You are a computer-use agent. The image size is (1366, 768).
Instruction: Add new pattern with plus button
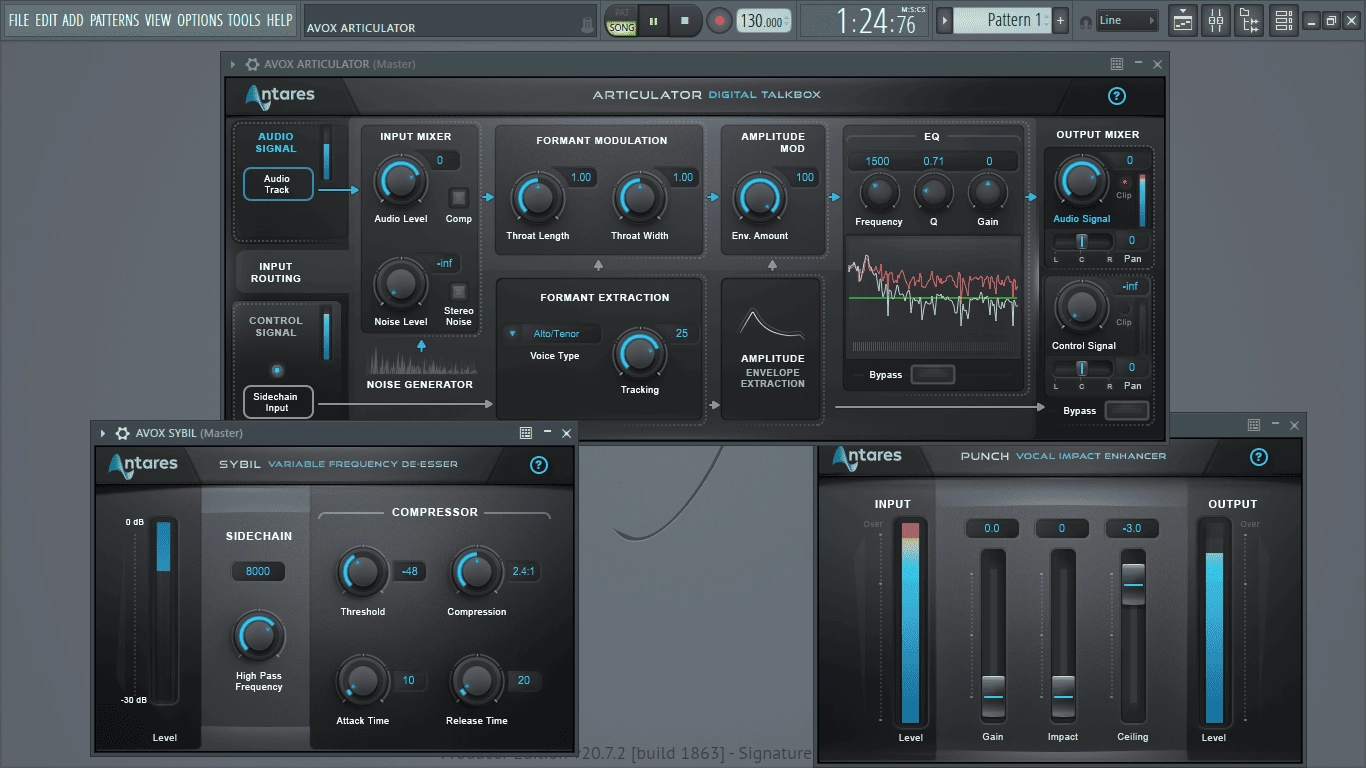[1061, 20]
